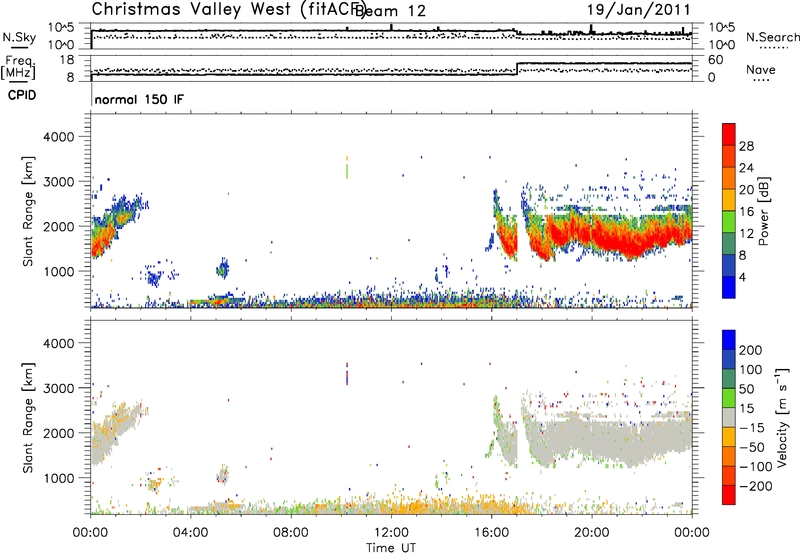Pick the dark green 50–100 m/s velocity swatch
Screen dimensions: 800x554
(x=729, y=379)
